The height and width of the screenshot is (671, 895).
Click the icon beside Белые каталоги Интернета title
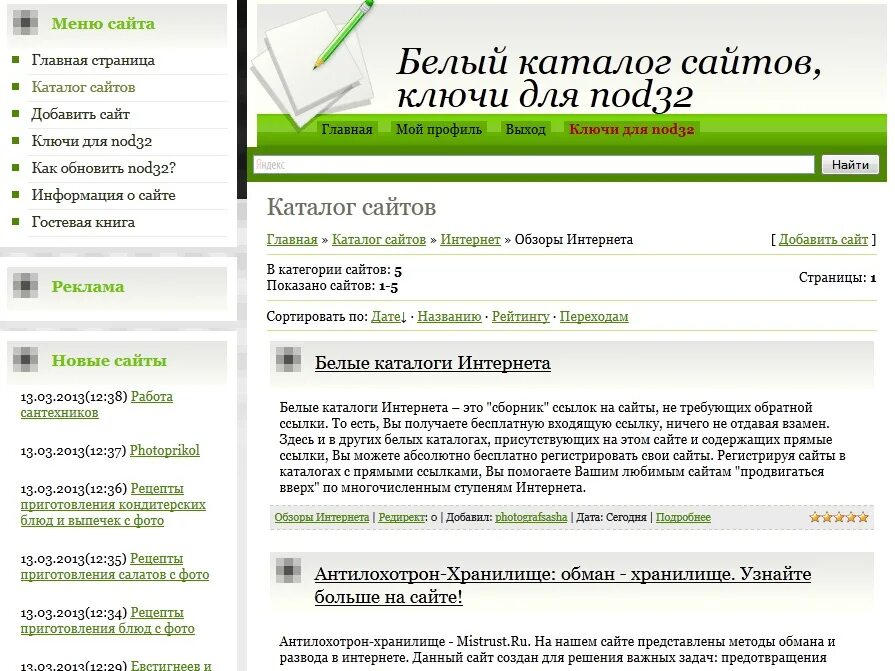288,359
